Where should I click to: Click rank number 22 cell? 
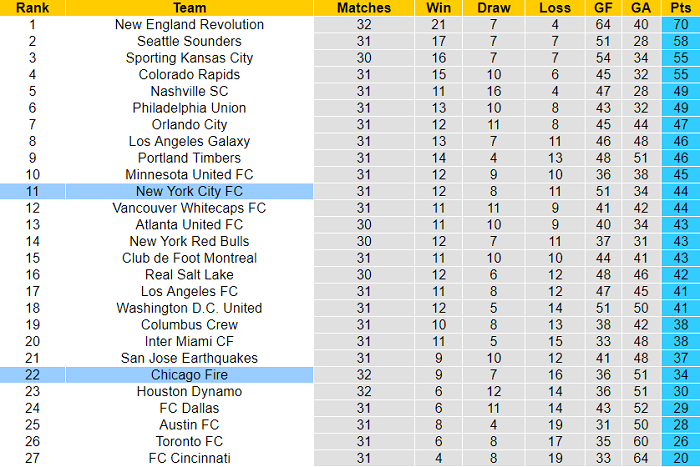coord(32,375)
